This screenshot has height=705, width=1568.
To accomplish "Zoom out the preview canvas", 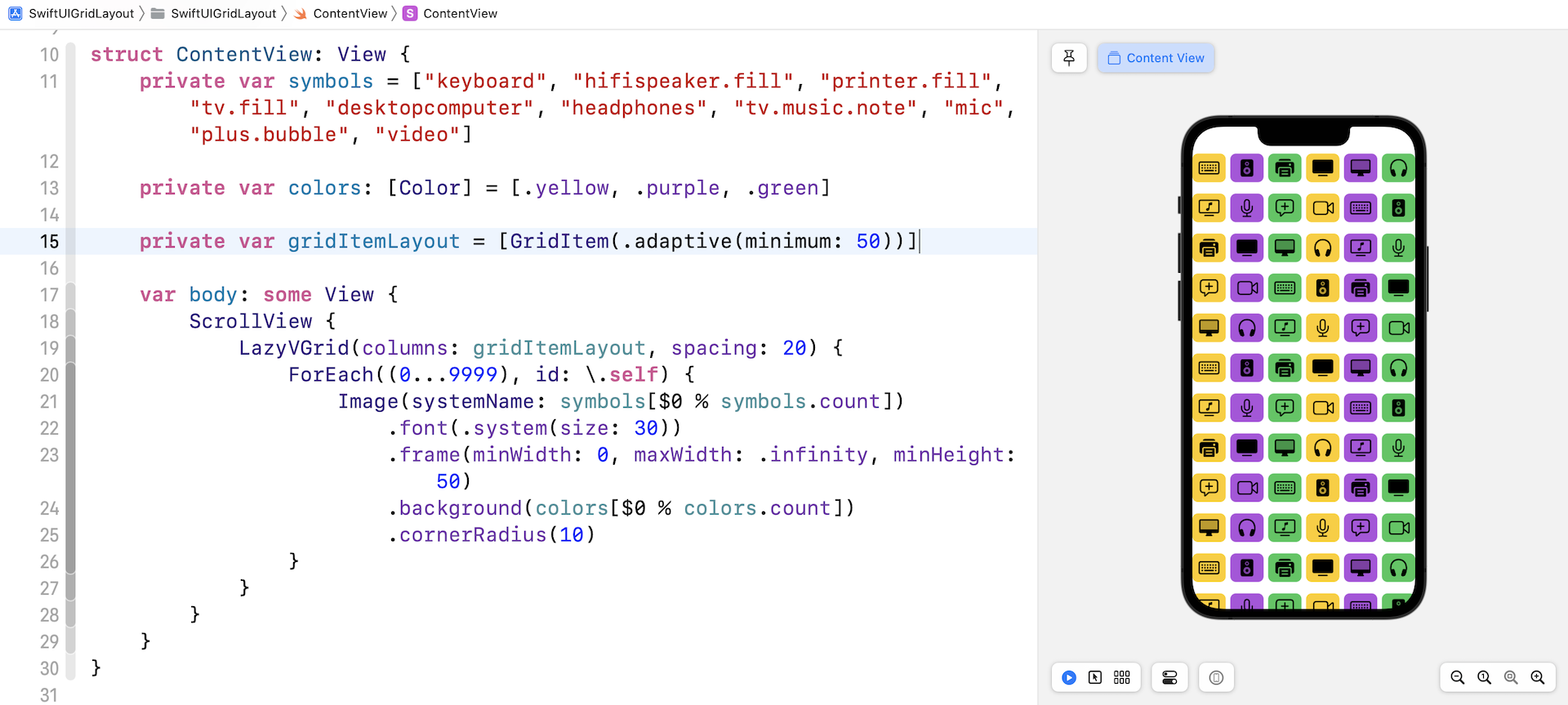I will click(x=1458, y=677).
